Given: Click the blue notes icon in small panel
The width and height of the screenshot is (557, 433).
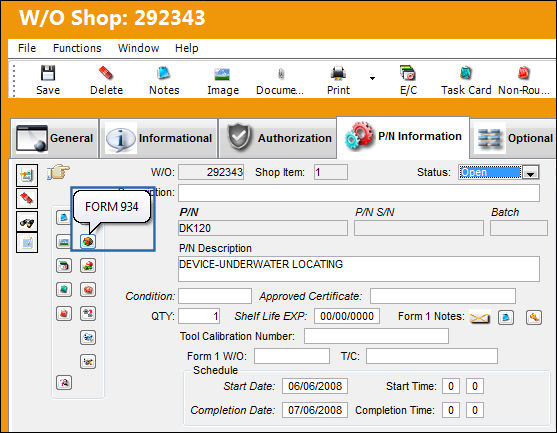Looking at the screenshot, I should click(x=64, y=217).
